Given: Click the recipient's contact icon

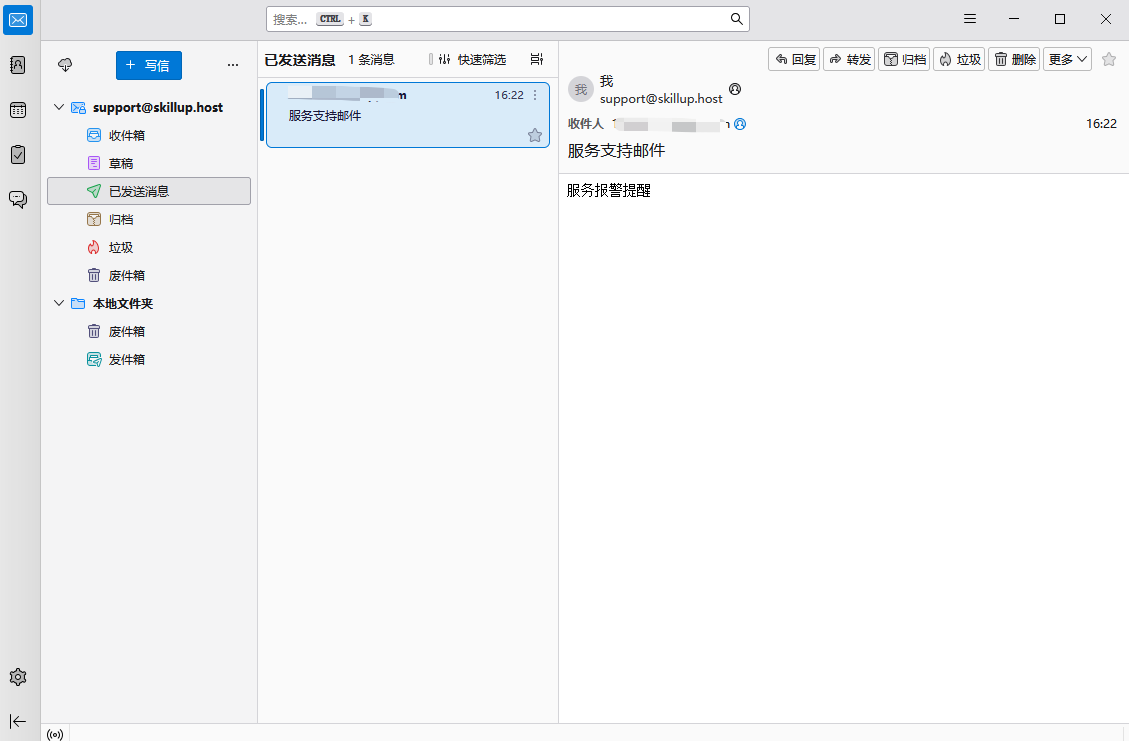Looking at the screenshot, I should 740,125.
